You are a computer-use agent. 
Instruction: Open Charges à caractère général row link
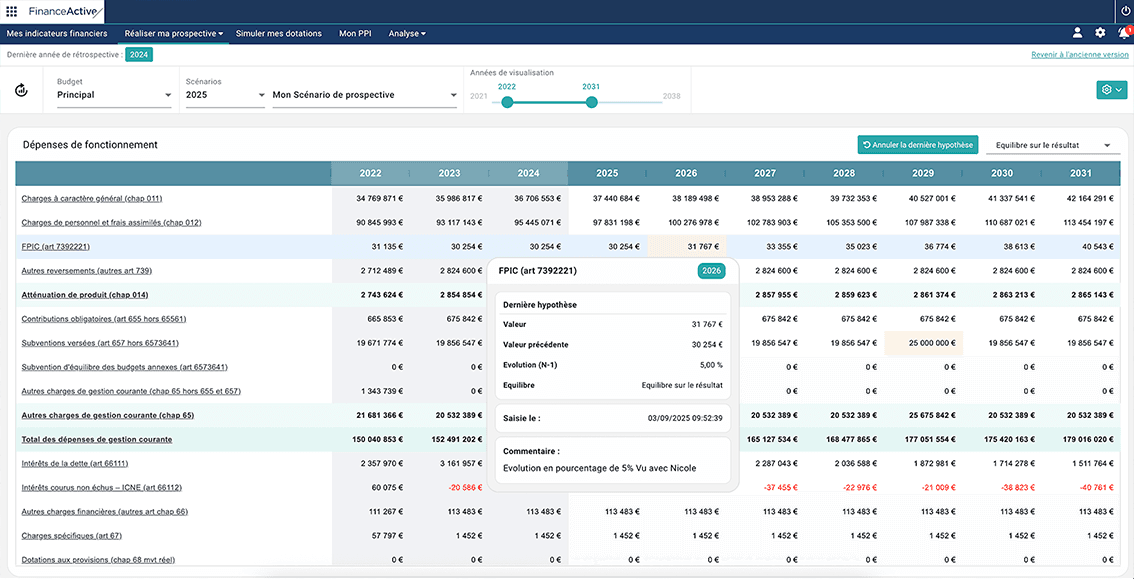coord(94,198)
